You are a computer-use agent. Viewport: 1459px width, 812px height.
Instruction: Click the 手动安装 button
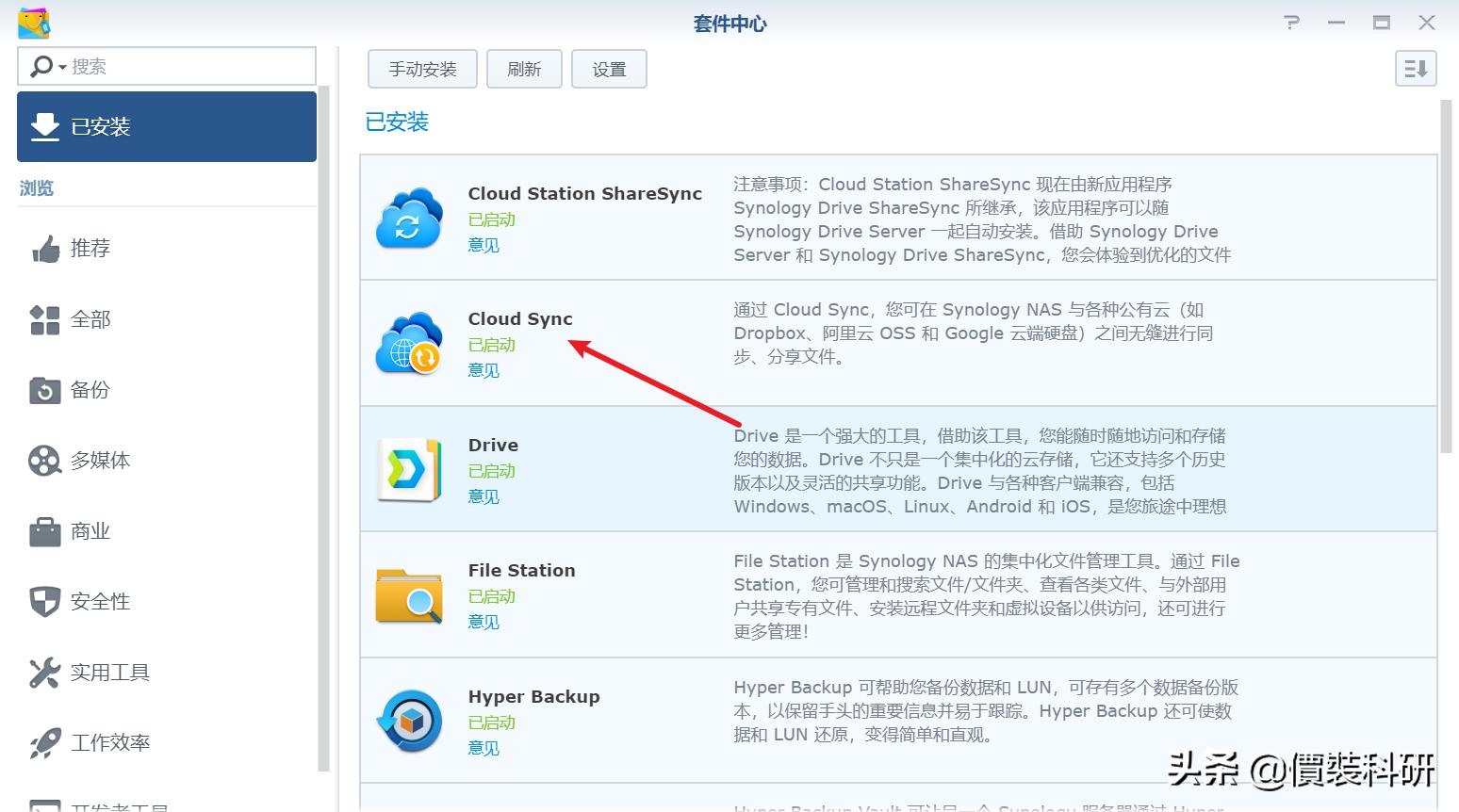tap(421, 68)
